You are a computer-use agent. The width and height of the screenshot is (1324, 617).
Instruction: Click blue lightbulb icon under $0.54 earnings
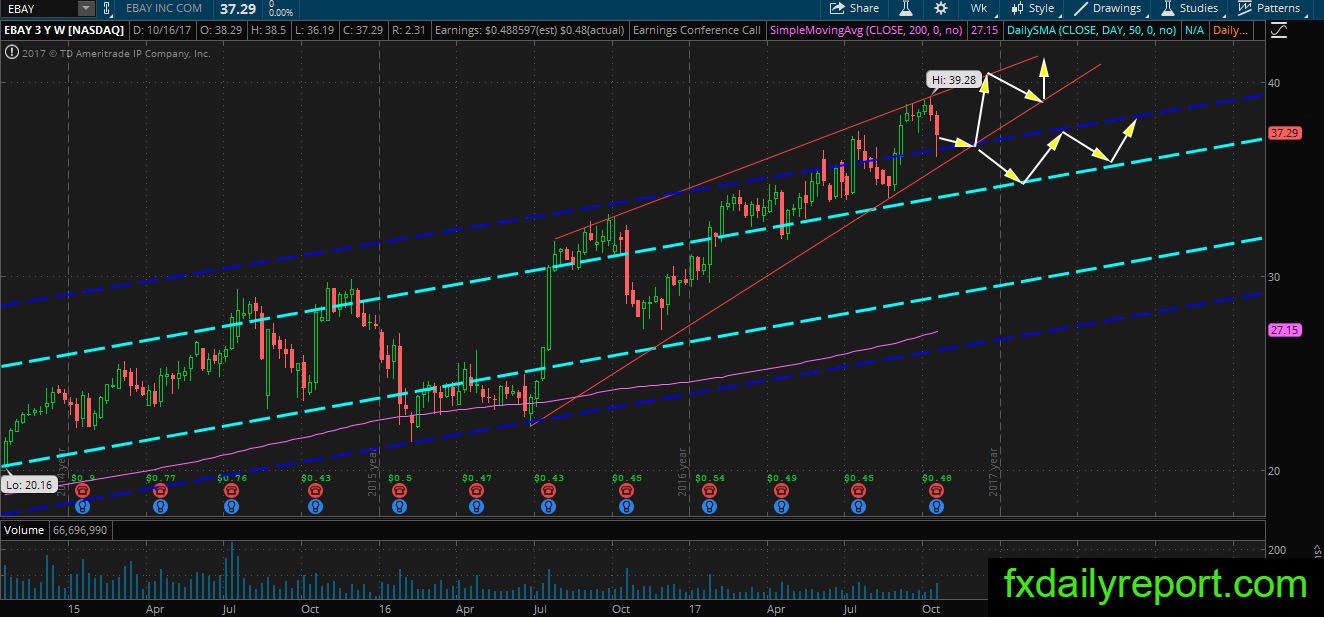click(x=708, y=506)
